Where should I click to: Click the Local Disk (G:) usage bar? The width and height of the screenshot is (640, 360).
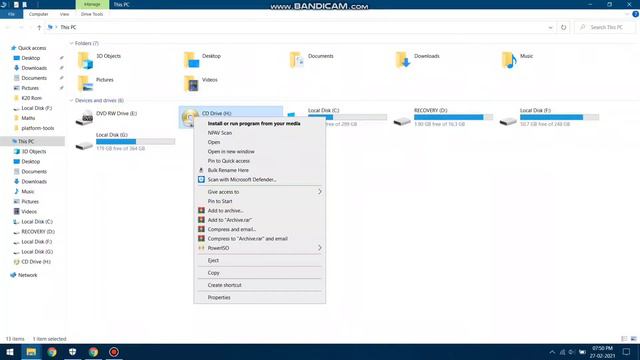click(x=136, y=142)
